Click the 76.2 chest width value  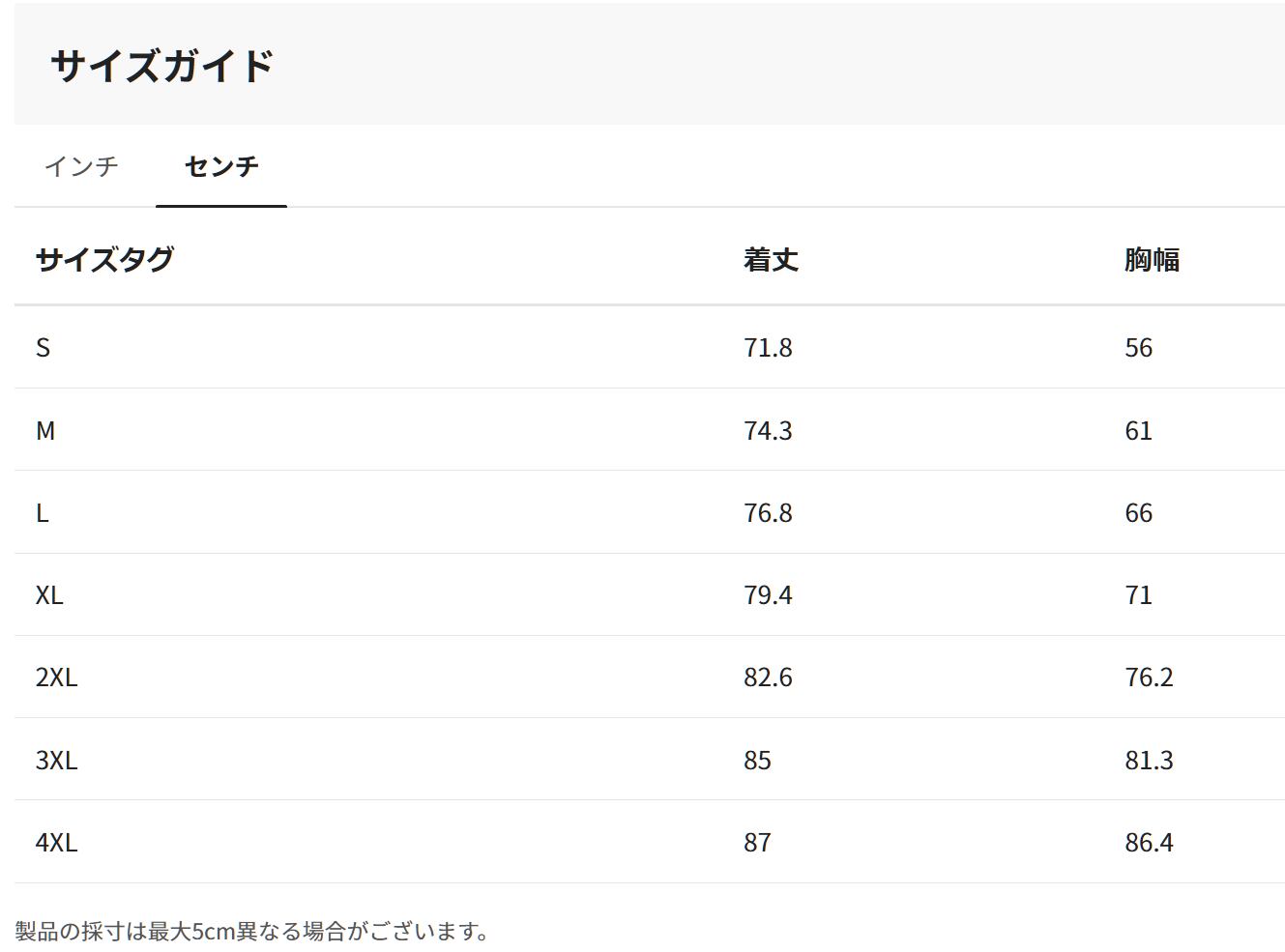point(1149,678)
